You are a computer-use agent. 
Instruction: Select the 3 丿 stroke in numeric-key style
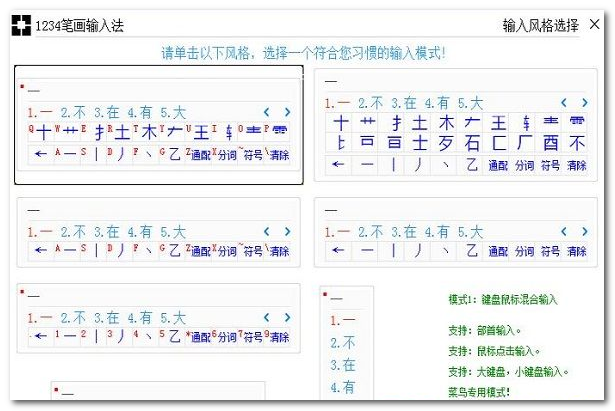point(120,336)
